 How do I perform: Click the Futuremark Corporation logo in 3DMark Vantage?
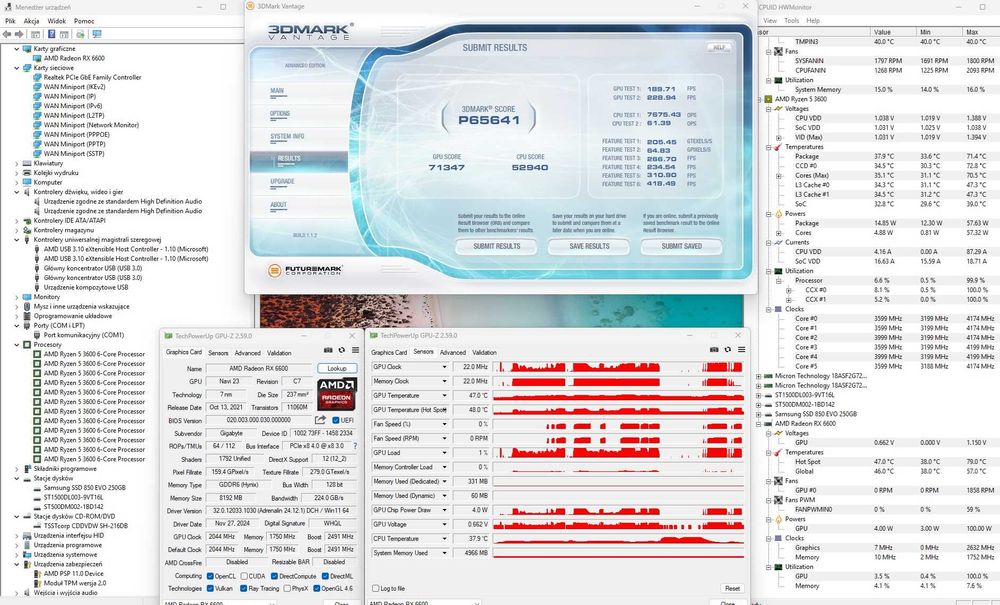pyautogui.click(x=305, y=270)
